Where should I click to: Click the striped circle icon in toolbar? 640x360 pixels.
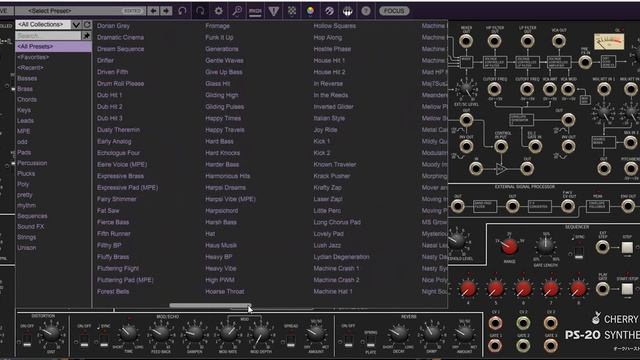(329, 11)
